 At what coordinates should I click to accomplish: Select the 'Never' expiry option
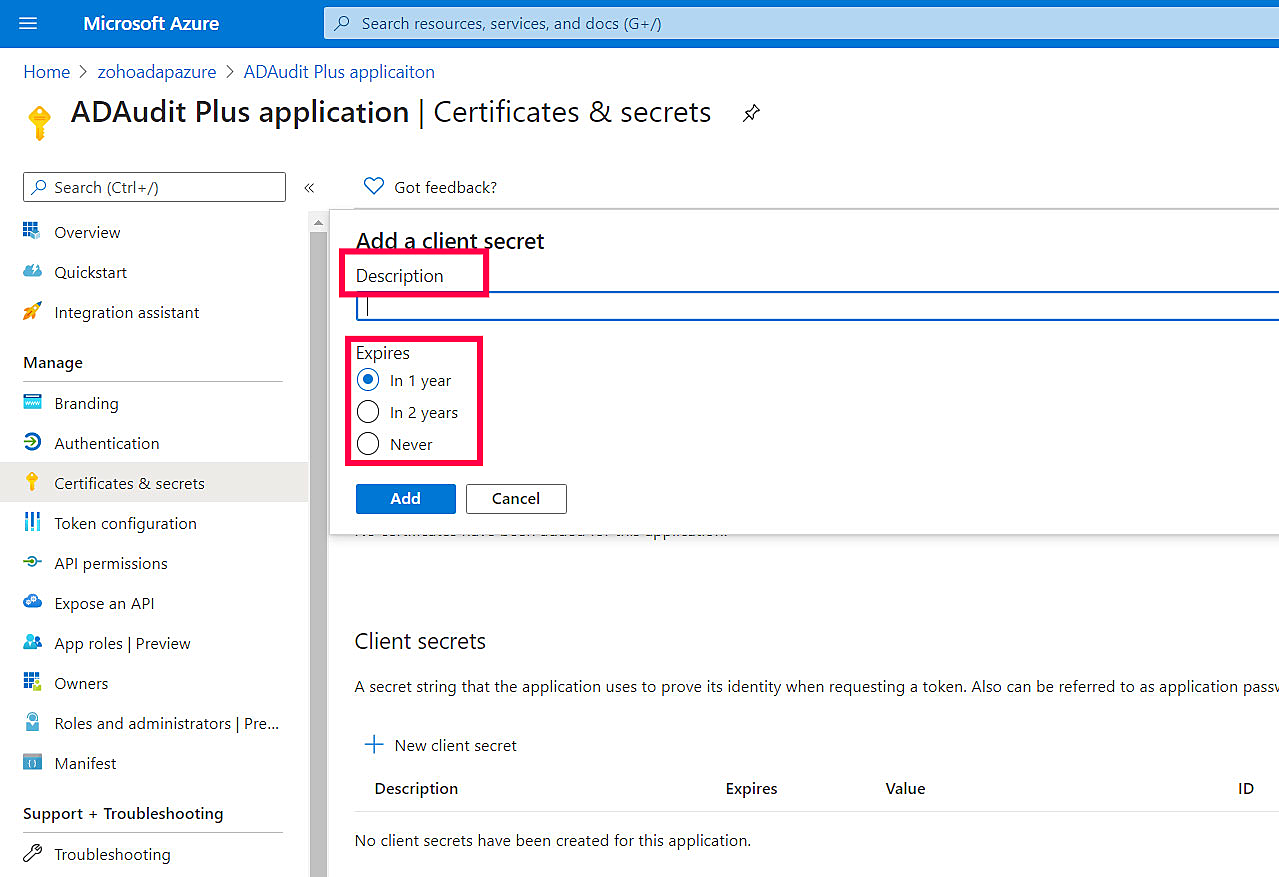pyautogui.click(x=368, y=443)
